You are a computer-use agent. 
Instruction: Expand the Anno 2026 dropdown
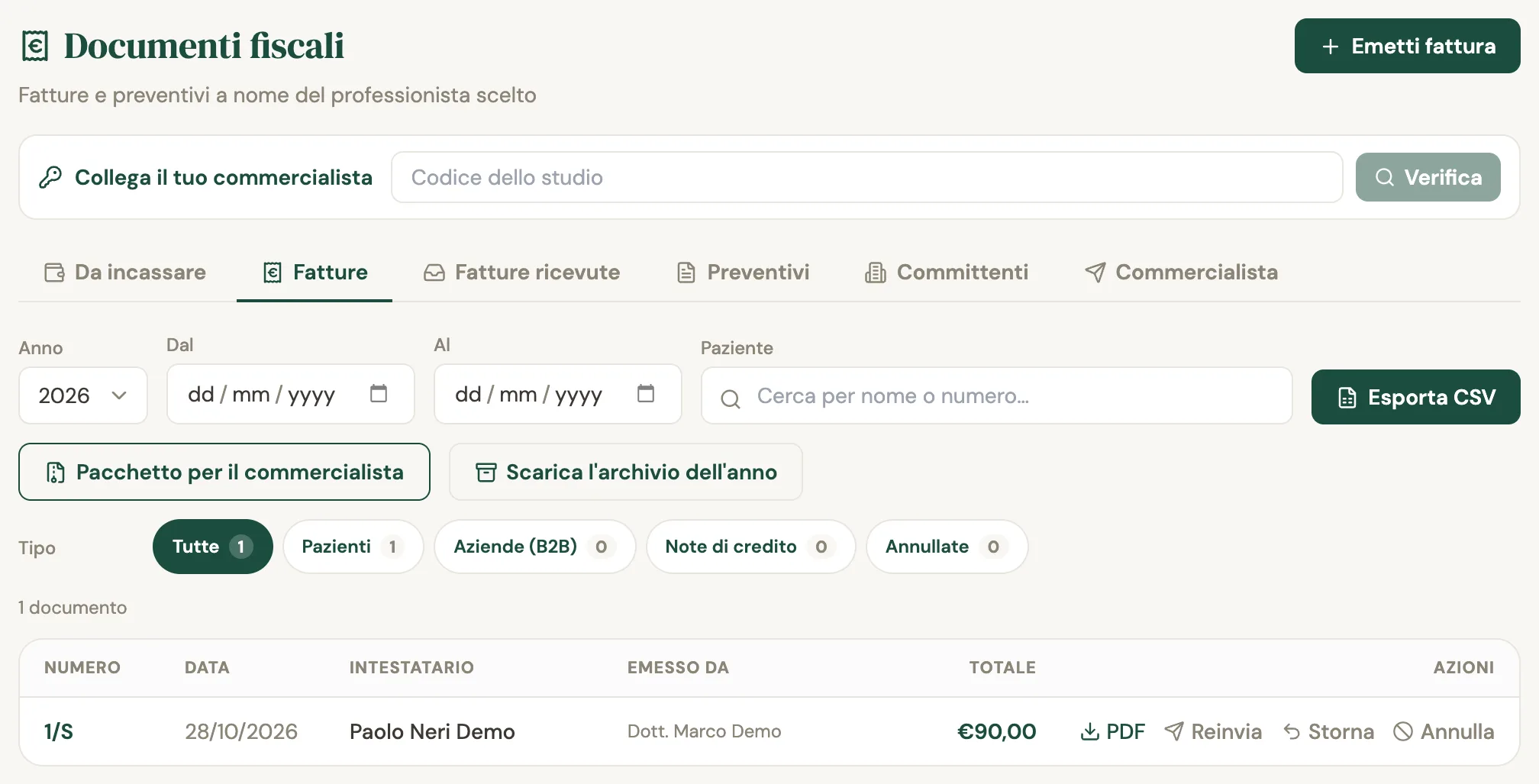pos(82,395)
